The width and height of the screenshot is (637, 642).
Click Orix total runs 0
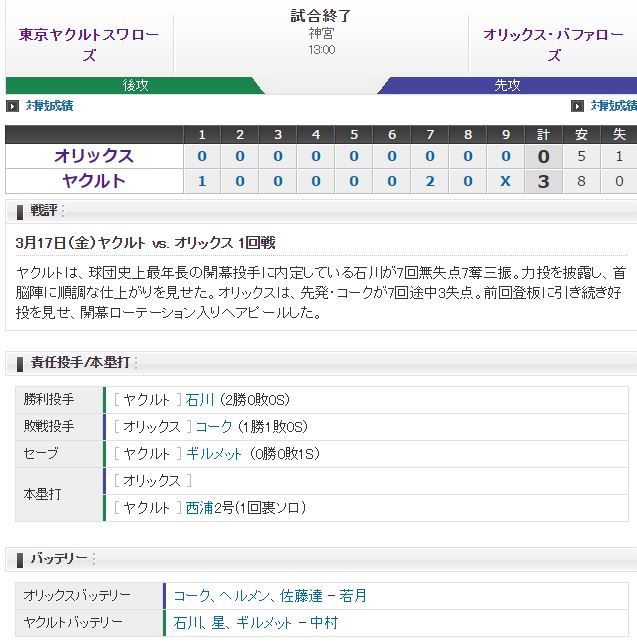[x=543, y=156]
